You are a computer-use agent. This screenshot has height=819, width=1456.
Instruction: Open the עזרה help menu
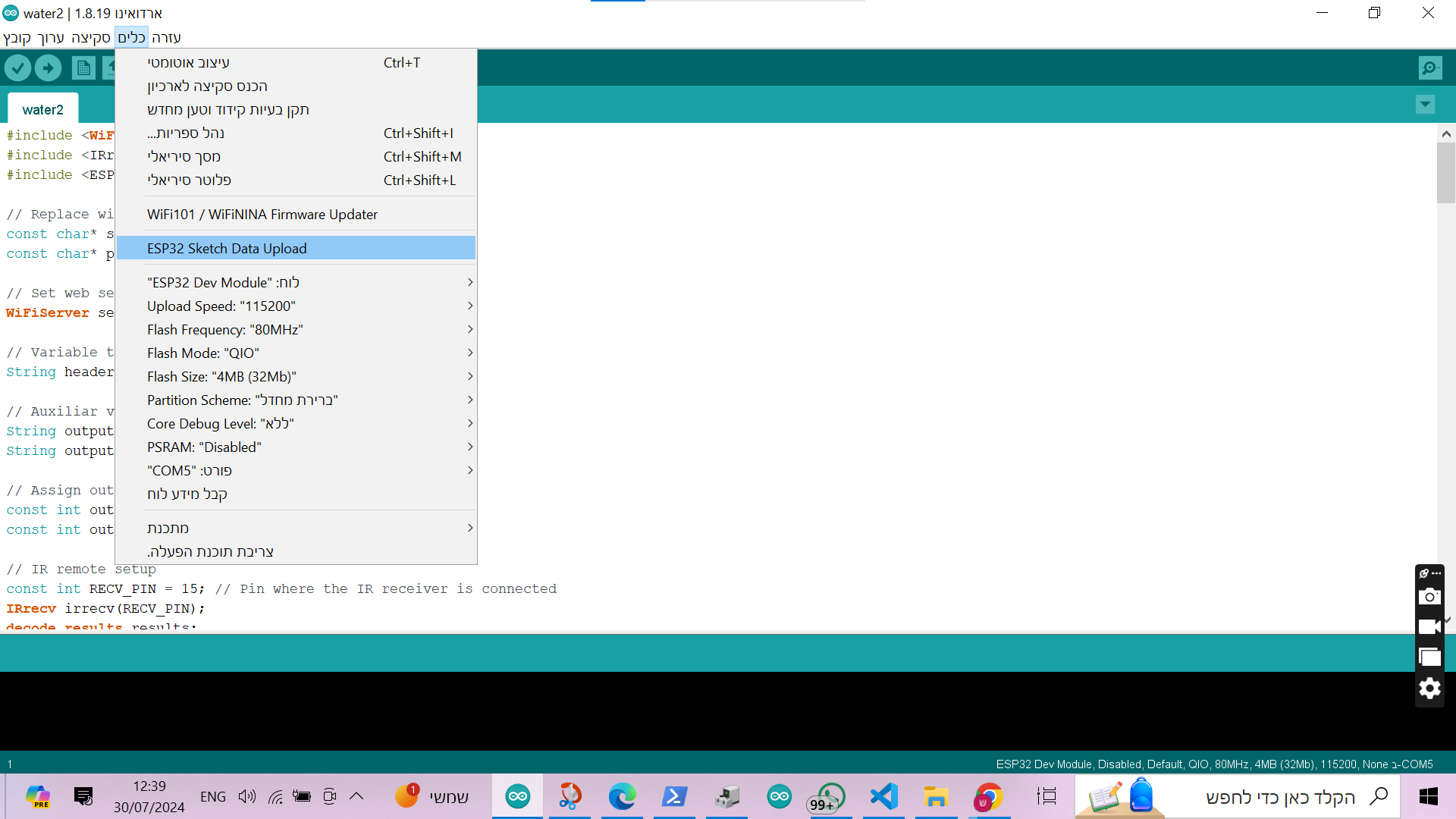166,37
